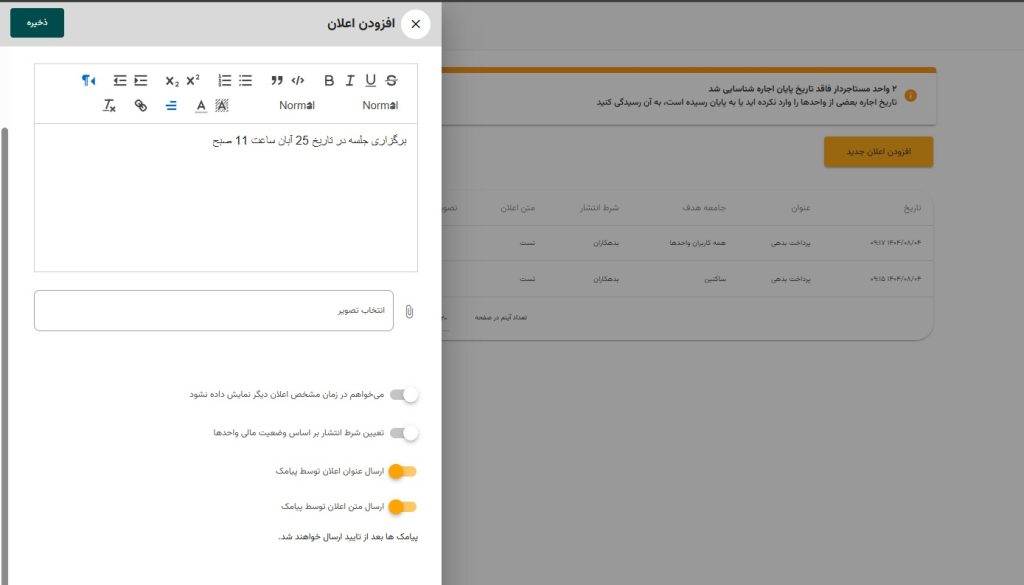Apply italic formatting to text

click(350, 81)
